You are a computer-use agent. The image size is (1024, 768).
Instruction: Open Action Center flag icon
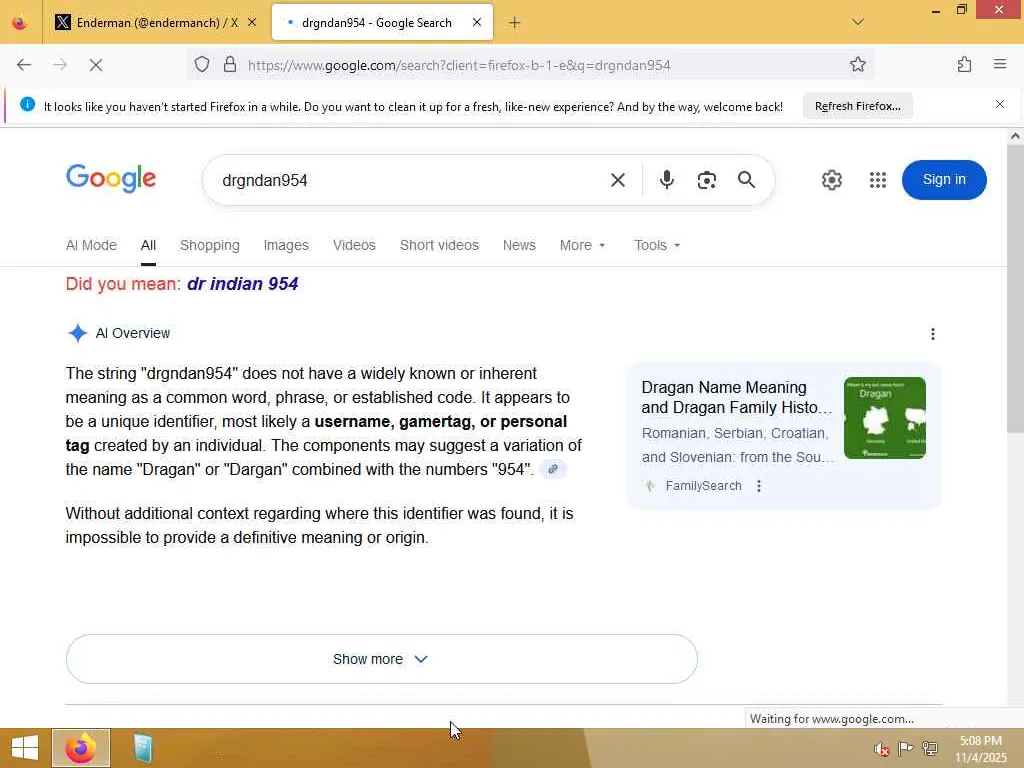905,749
